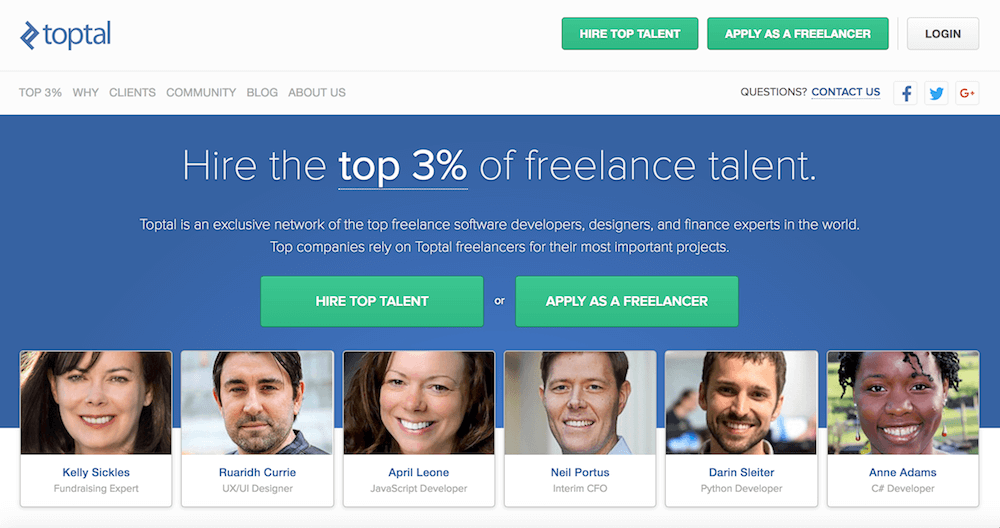Click the large green Apply as a Freelancer button
The image size is (1000, 528).
click(627, 301)
